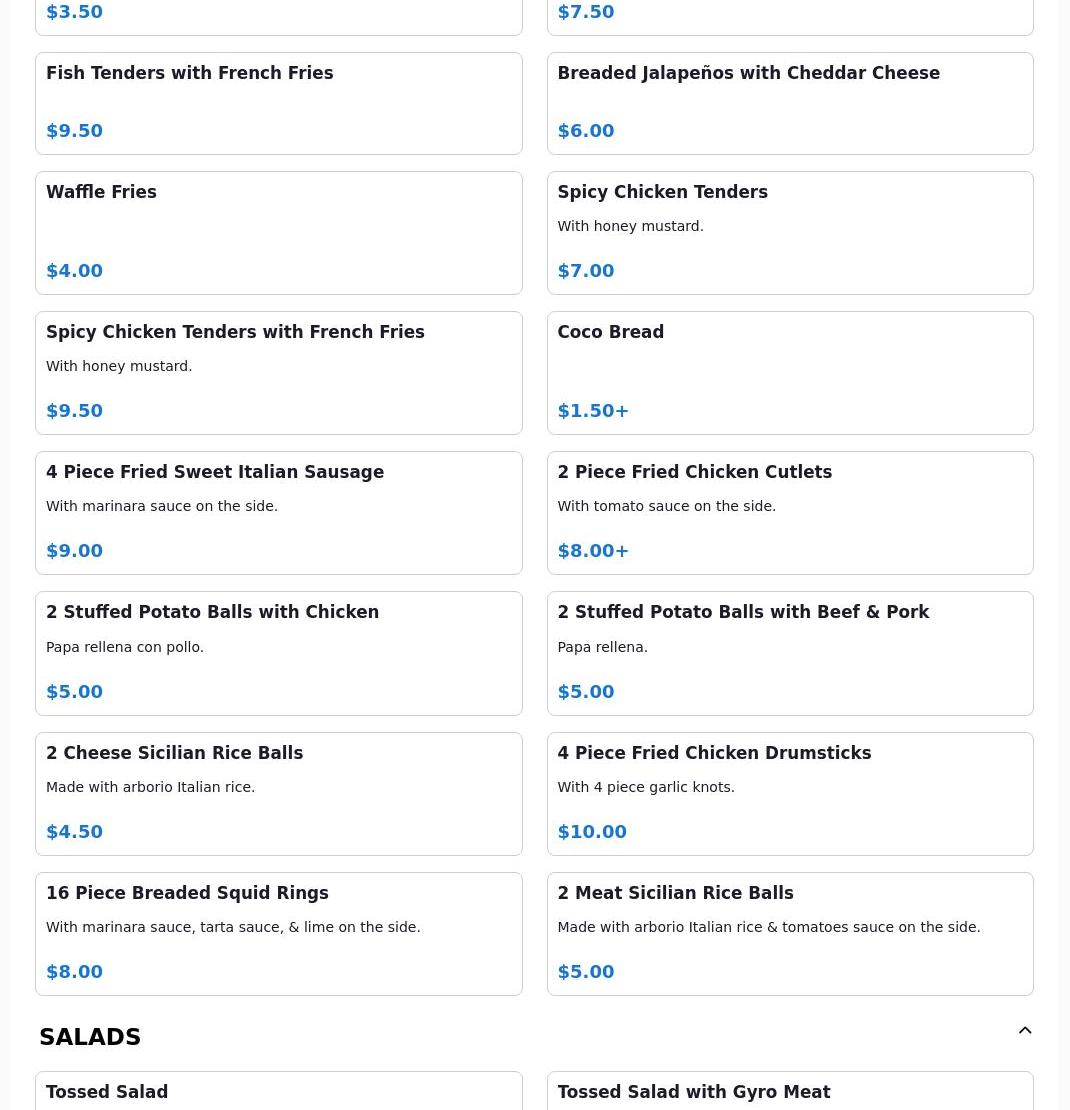This screenshot has width=1070, height=1110.
Task: Open Fish Tenders with French Fries item
Action: 278,103
